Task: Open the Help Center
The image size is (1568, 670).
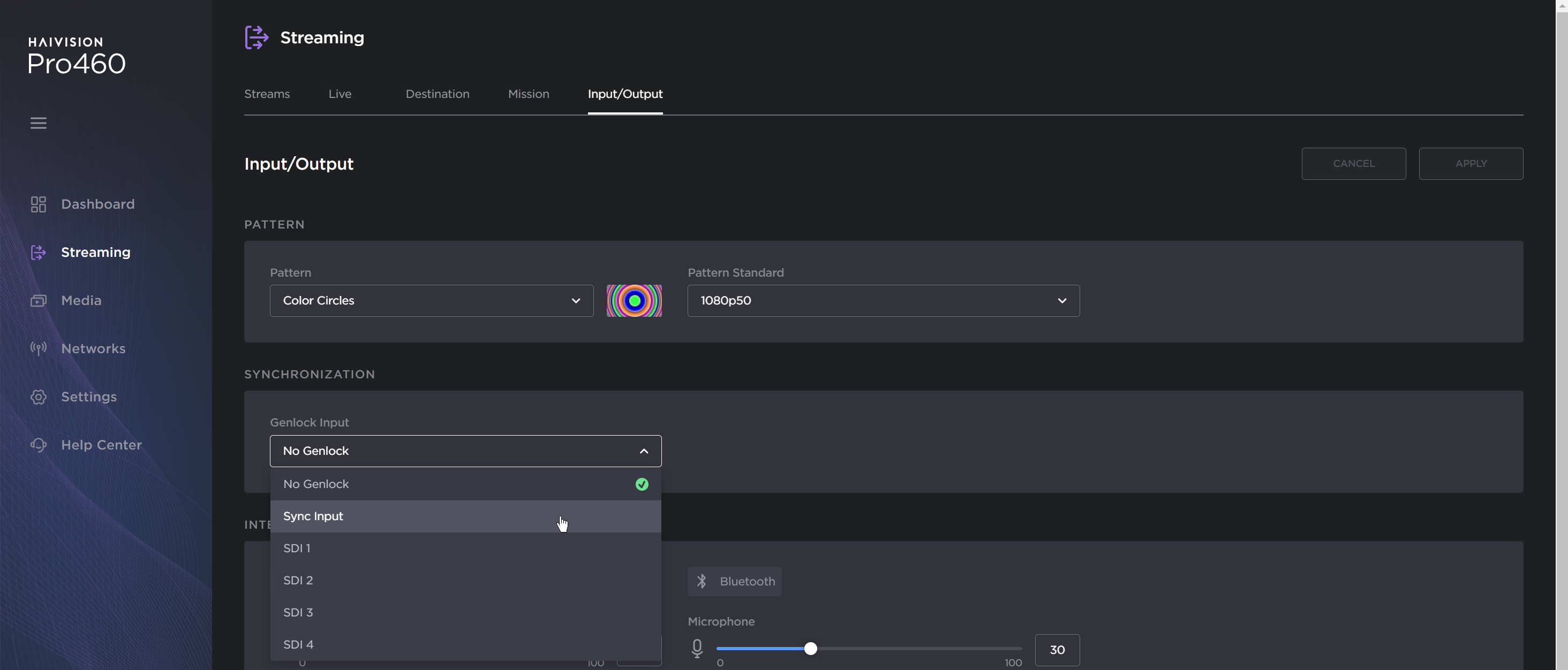Action: point(101,445)
